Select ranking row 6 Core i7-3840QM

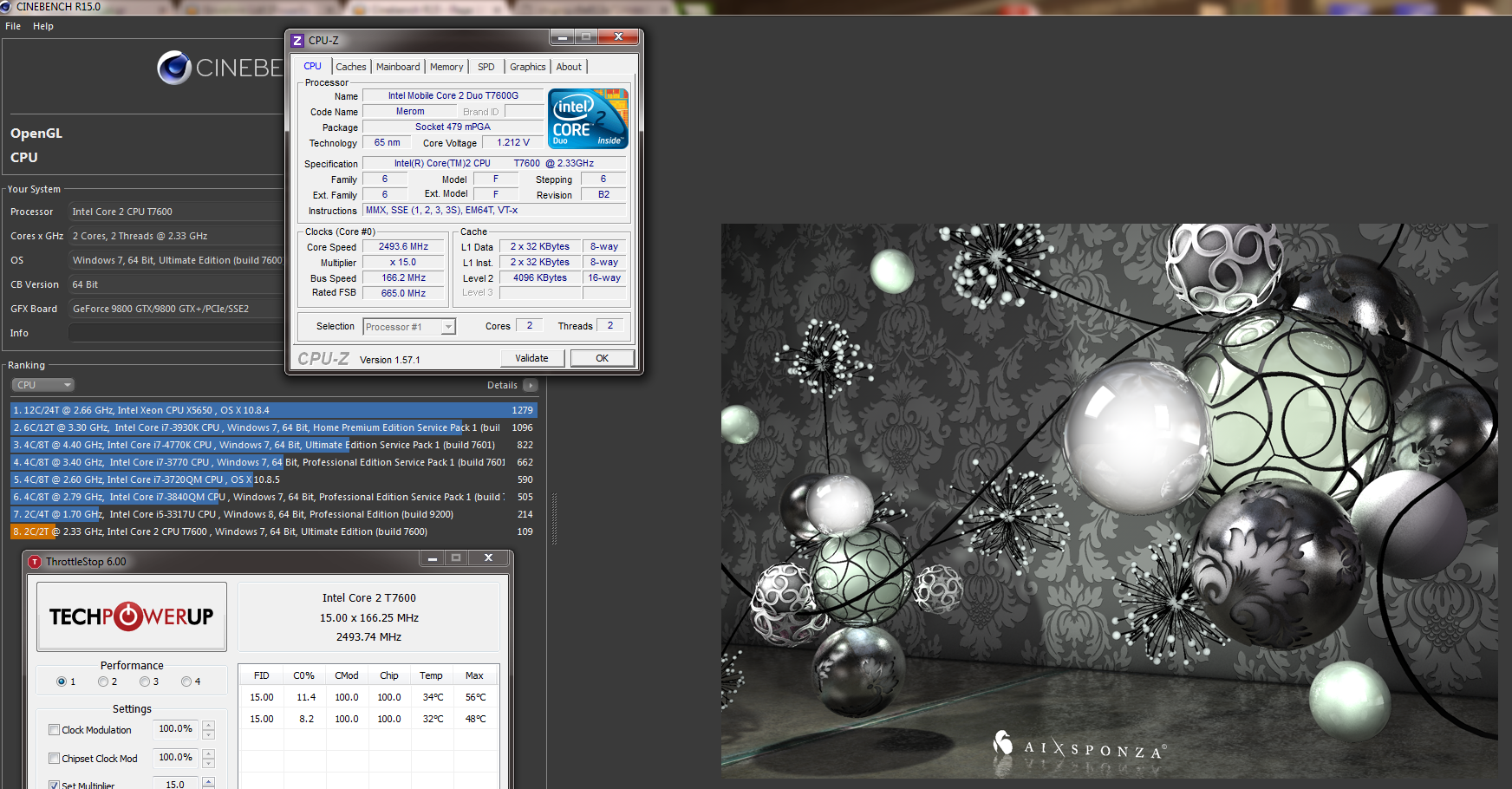(274, 497)
